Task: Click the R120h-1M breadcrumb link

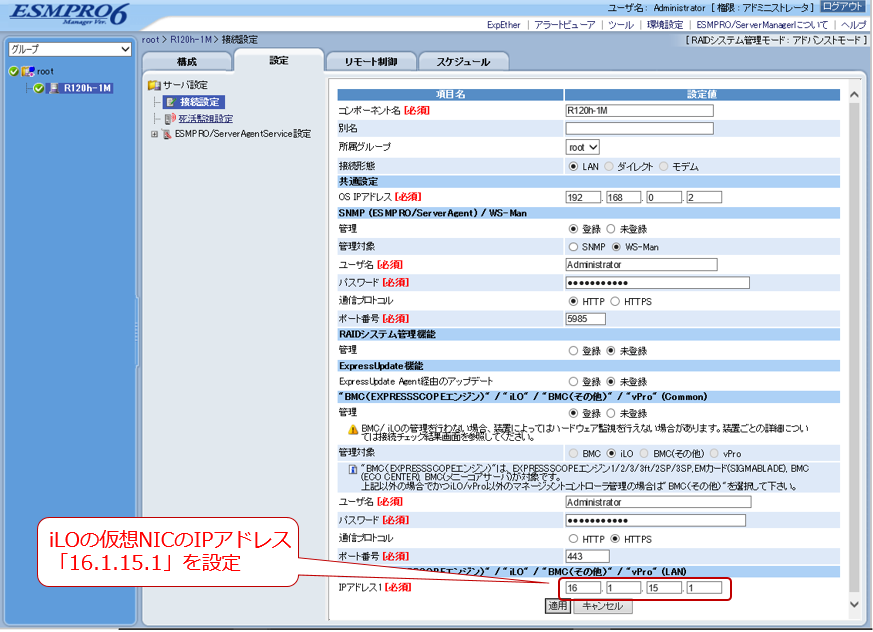Action: click(x=191, y=40)
